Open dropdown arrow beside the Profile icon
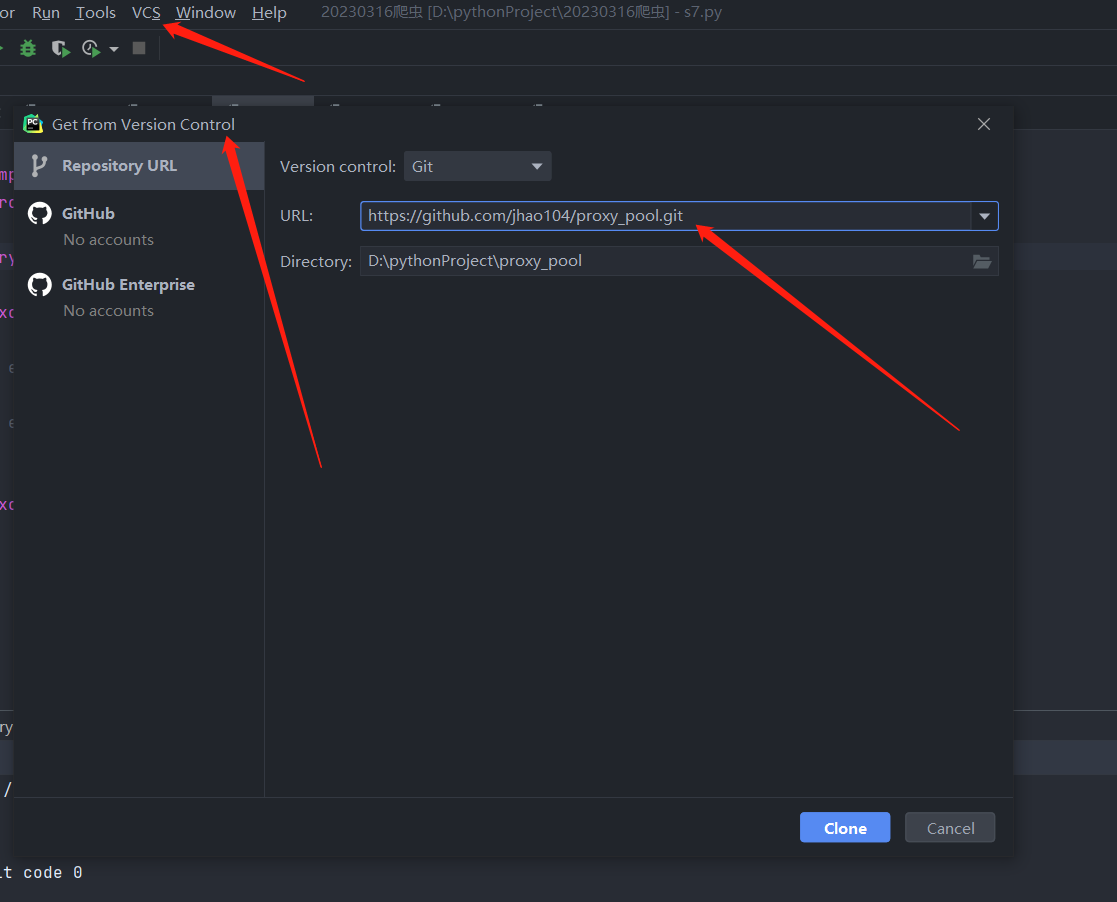The height and width of the screenshot is (902, 1117). (x=114, y=49)
